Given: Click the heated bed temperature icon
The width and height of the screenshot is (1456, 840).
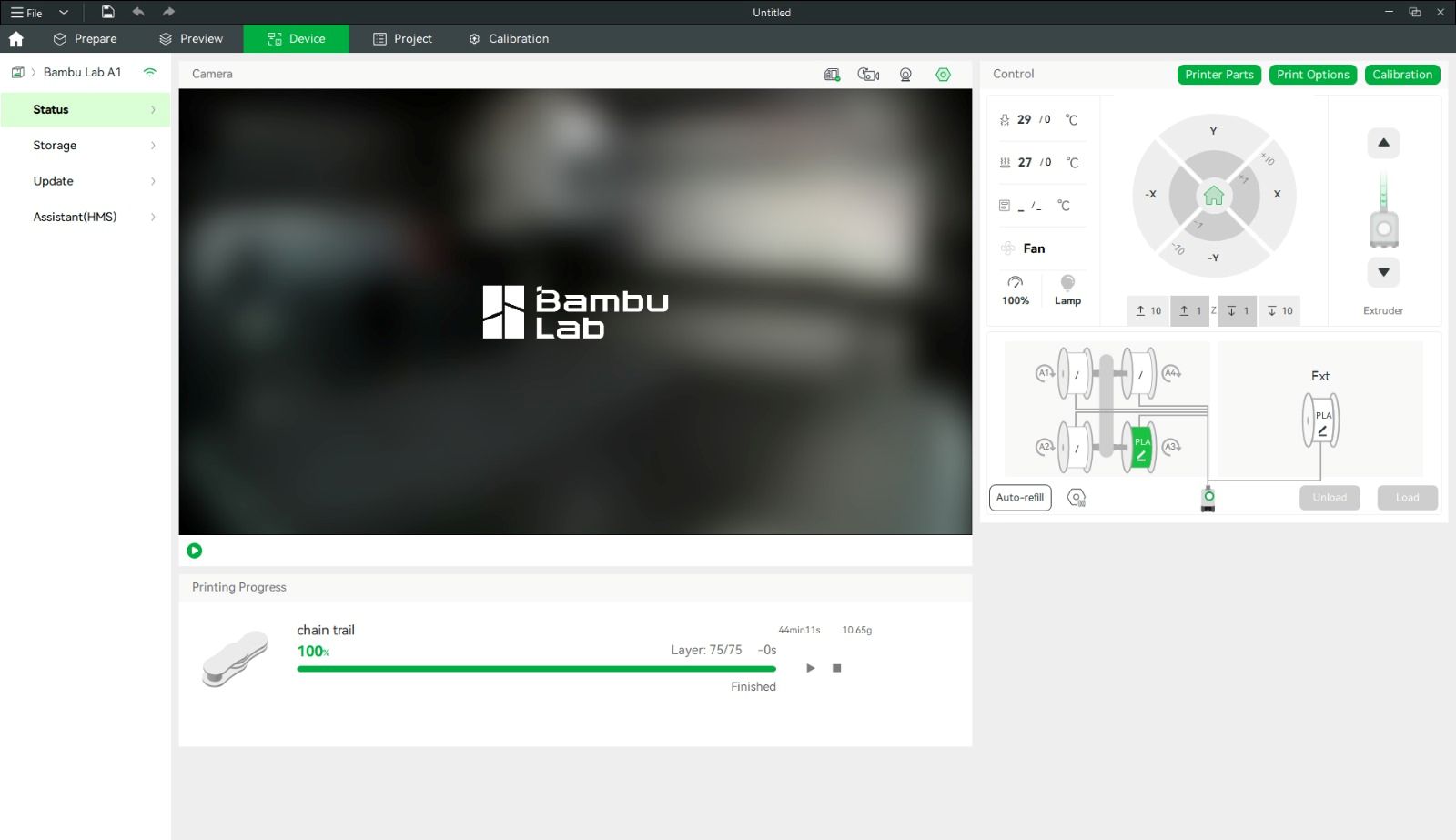Looking at the screenshot, I should (x=1005, y=163).
